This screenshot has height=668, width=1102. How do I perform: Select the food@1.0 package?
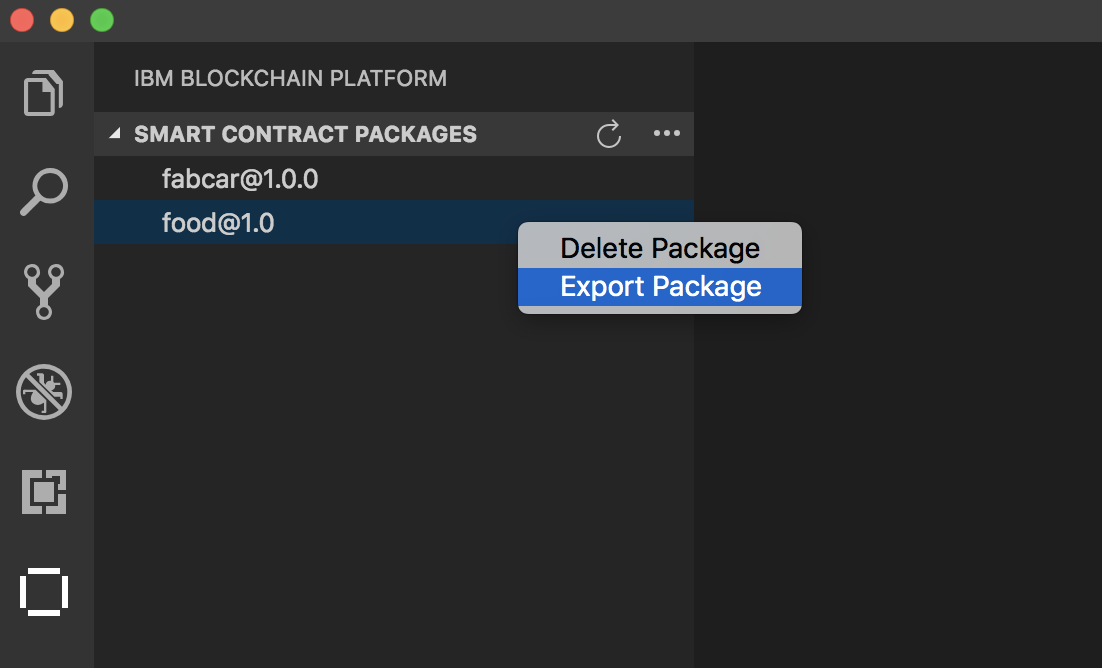pos(218,223)
